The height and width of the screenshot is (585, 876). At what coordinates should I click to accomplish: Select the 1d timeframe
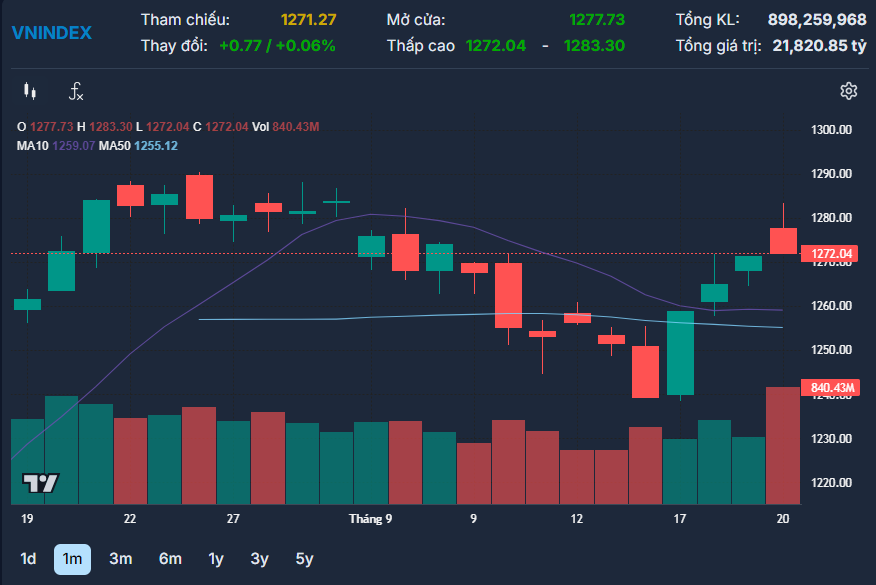[x=28, y=559]
